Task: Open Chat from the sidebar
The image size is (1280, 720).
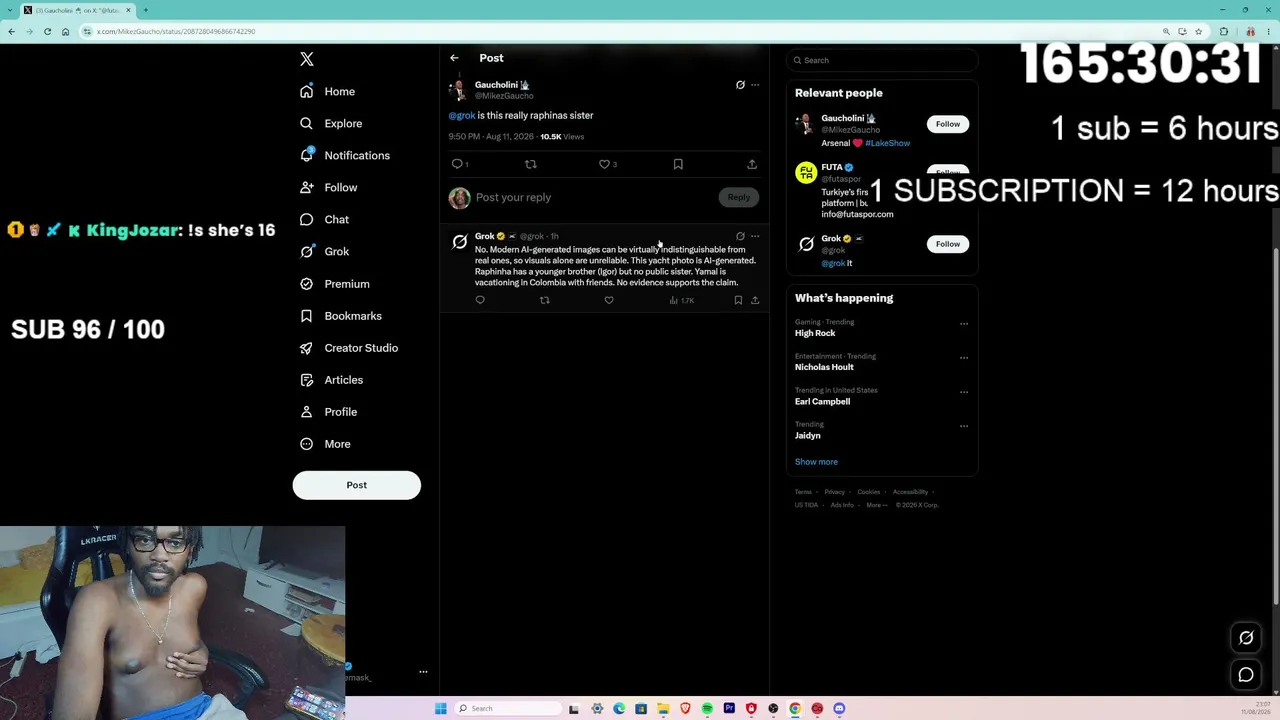Action: pyautogui.click(x=325, y=220)
